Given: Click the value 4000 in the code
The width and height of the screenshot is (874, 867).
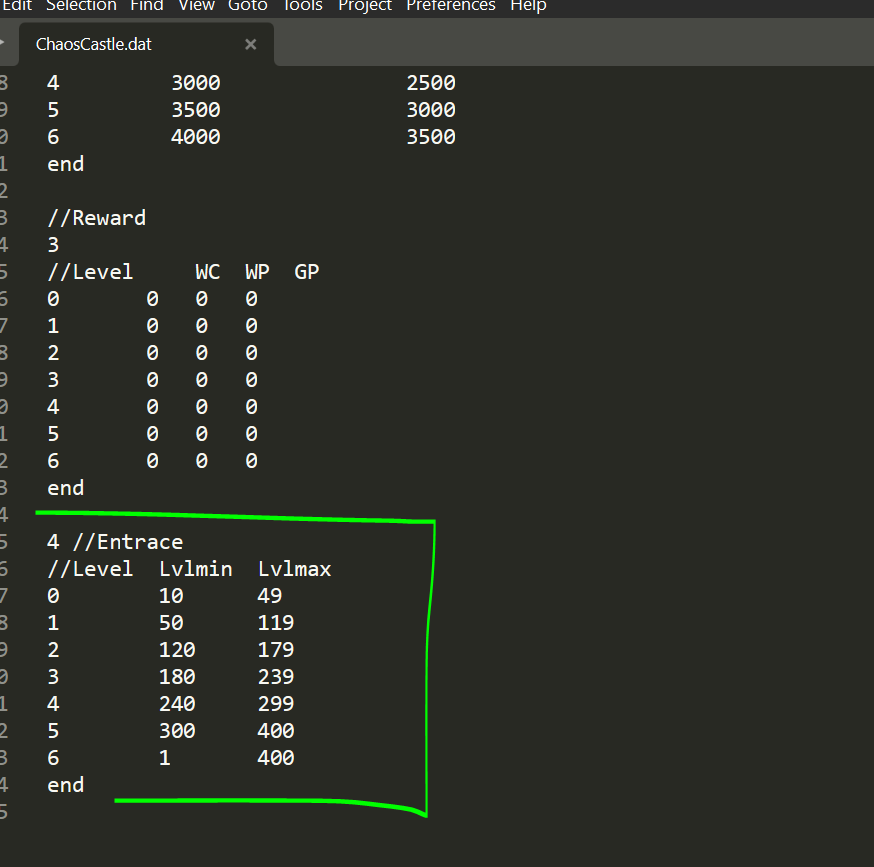Looking at the screenshot, I should (x=195, y=137).
